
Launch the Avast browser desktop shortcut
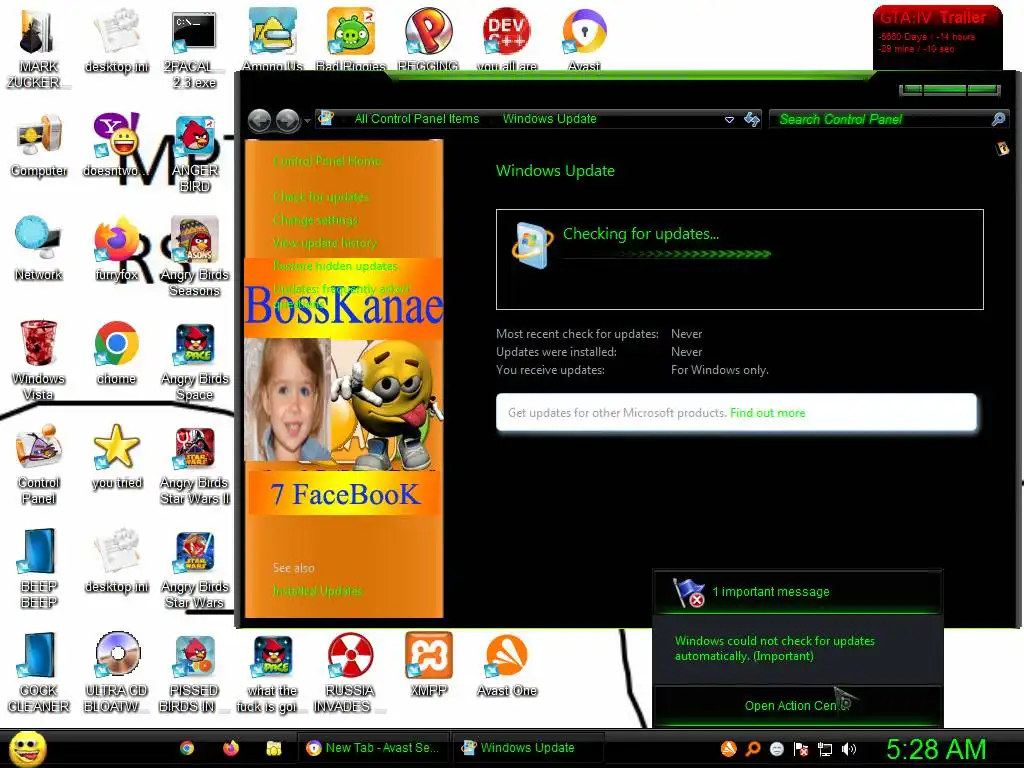584,39
